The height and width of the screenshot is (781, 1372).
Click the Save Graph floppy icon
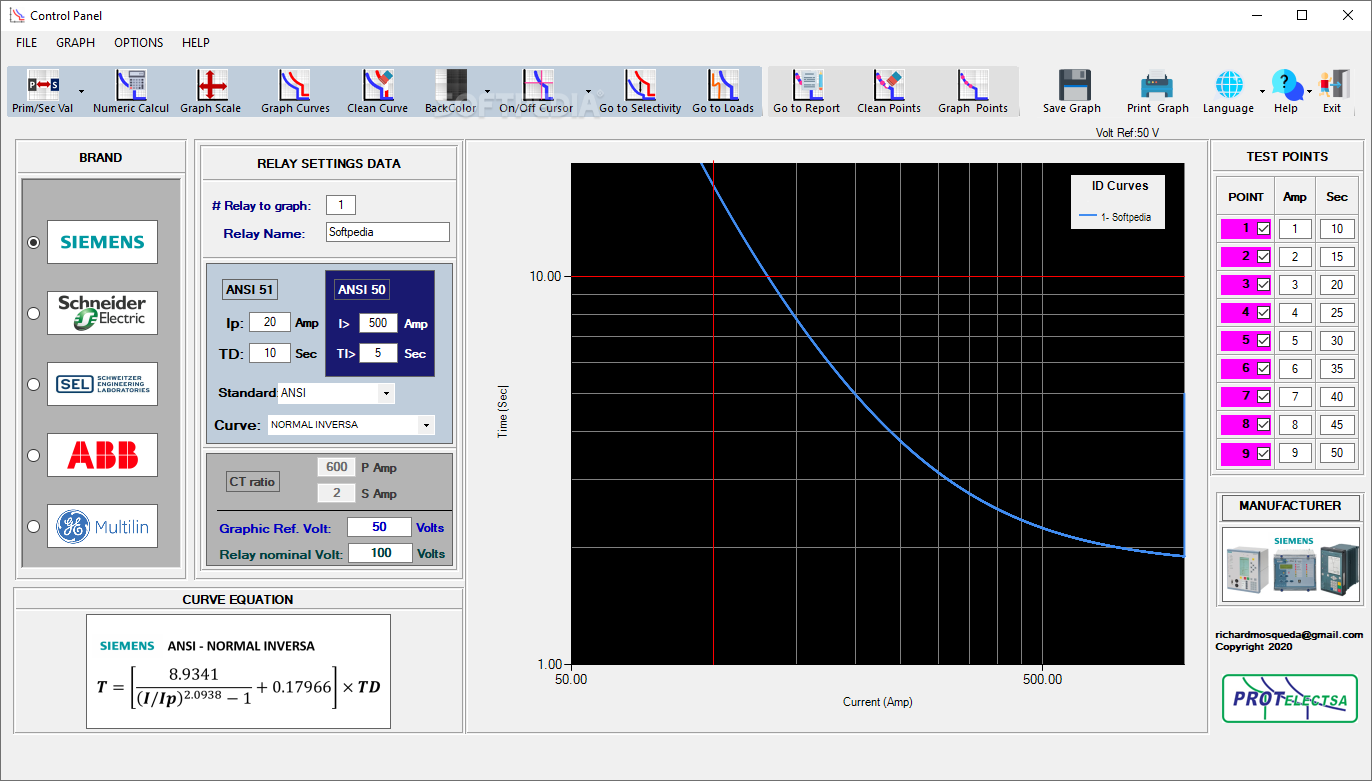pyautogui.click(x=1074, y=84)
